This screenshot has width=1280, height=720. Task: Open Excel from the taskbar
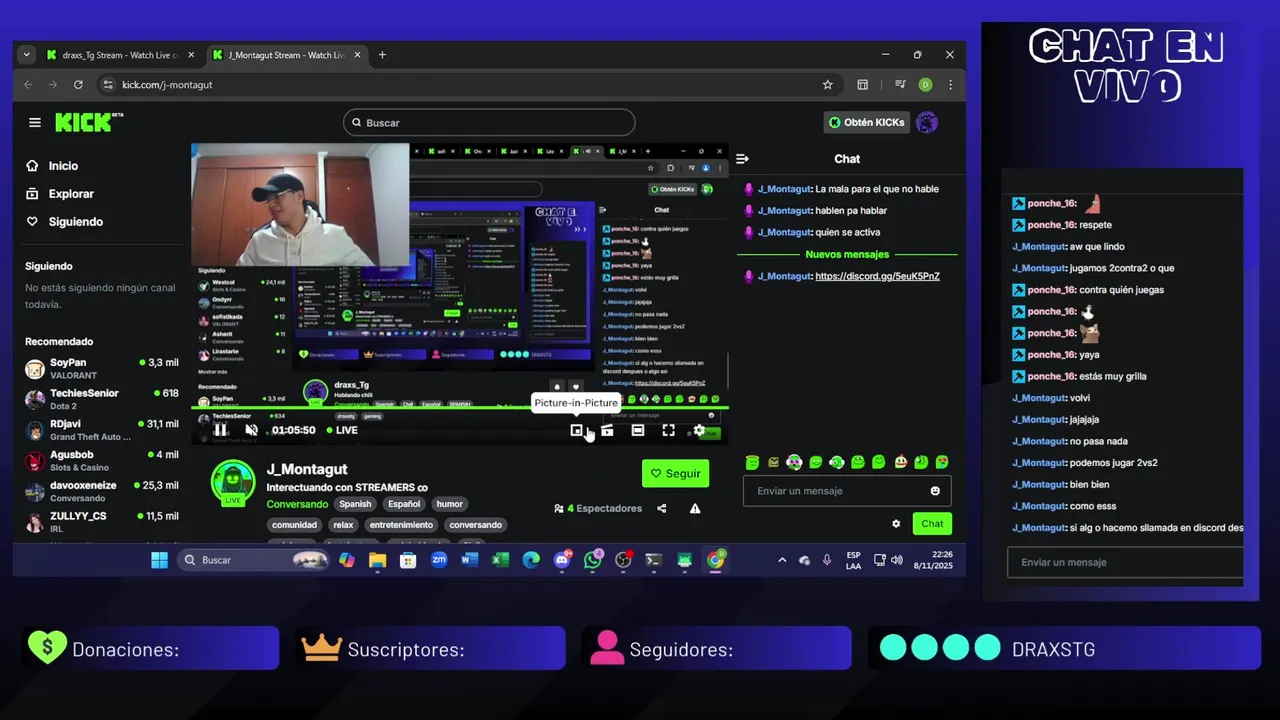point(500,560)
